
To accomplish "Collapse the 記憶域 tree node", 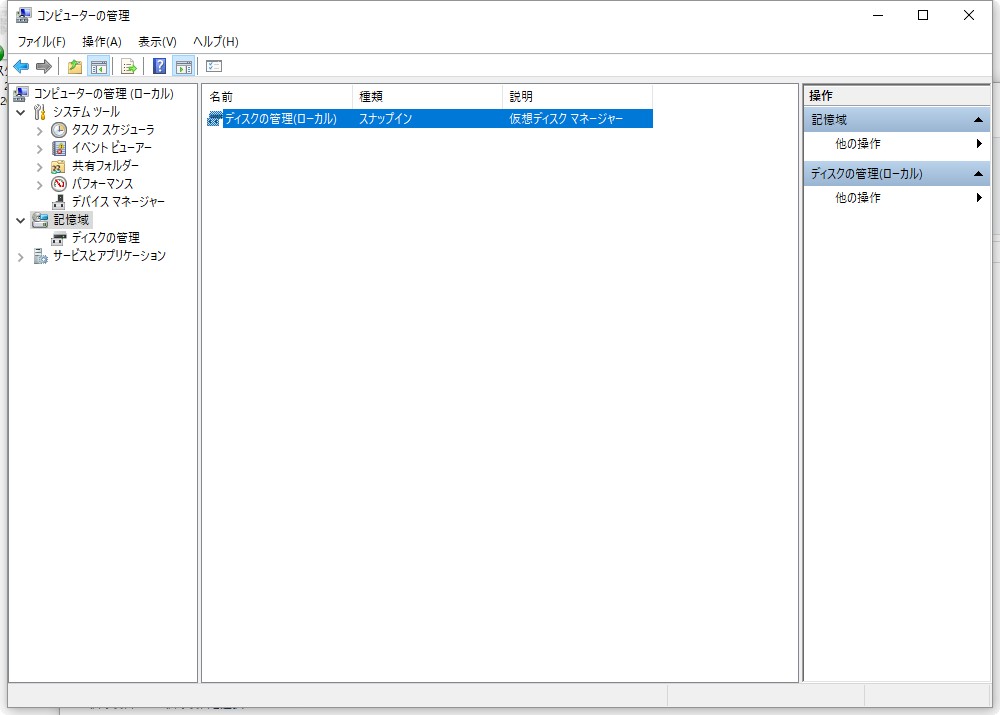I will point(20,220).
